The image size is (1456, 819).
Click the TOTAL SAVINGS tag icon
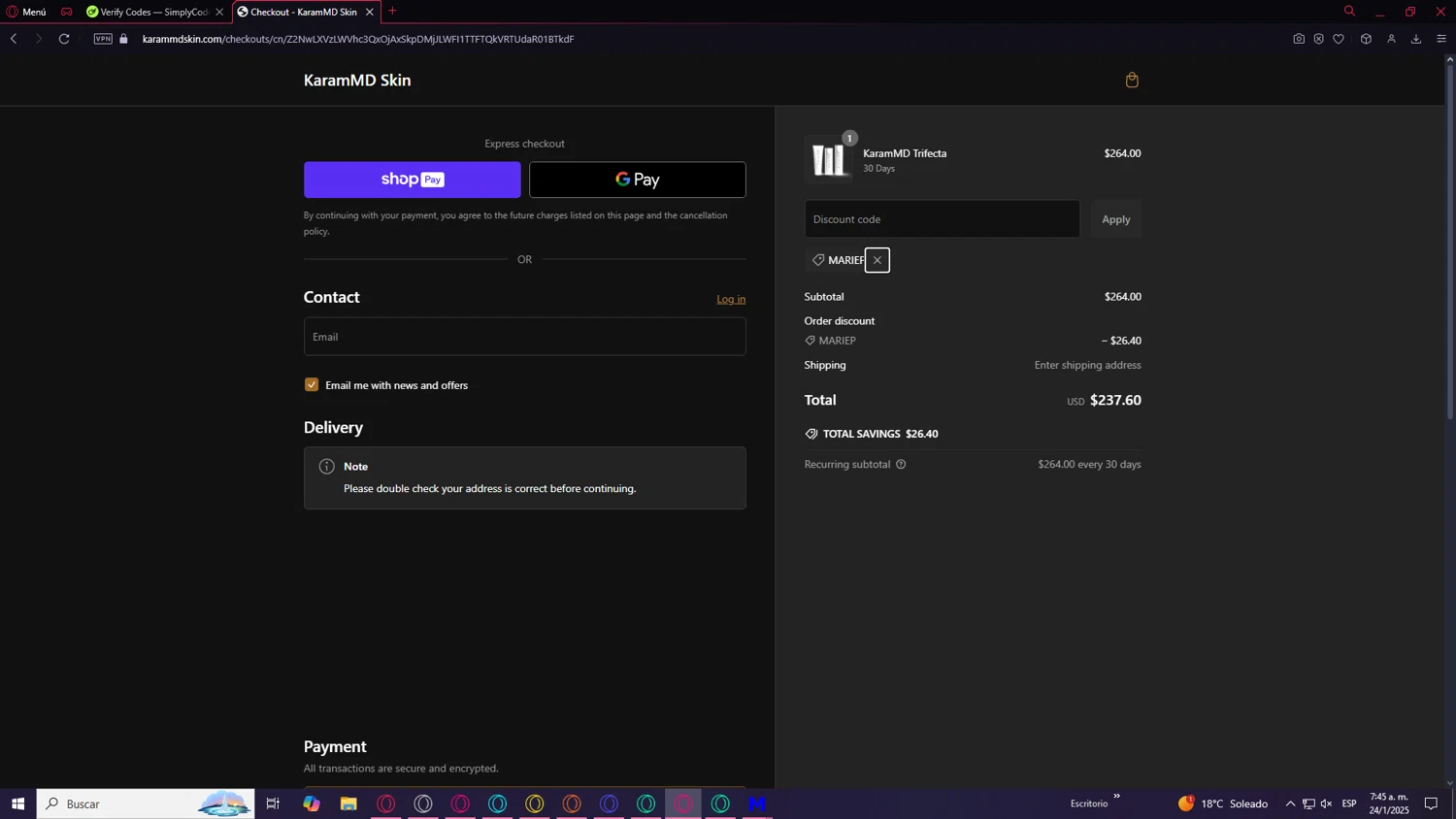click(811, 434)
